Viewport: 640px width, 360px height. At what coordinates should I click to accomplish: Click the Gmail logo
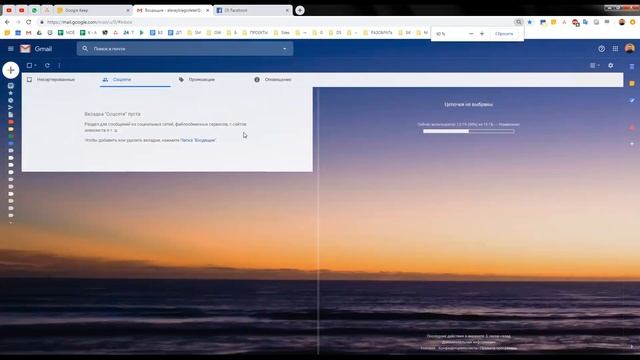coord(36,49)
